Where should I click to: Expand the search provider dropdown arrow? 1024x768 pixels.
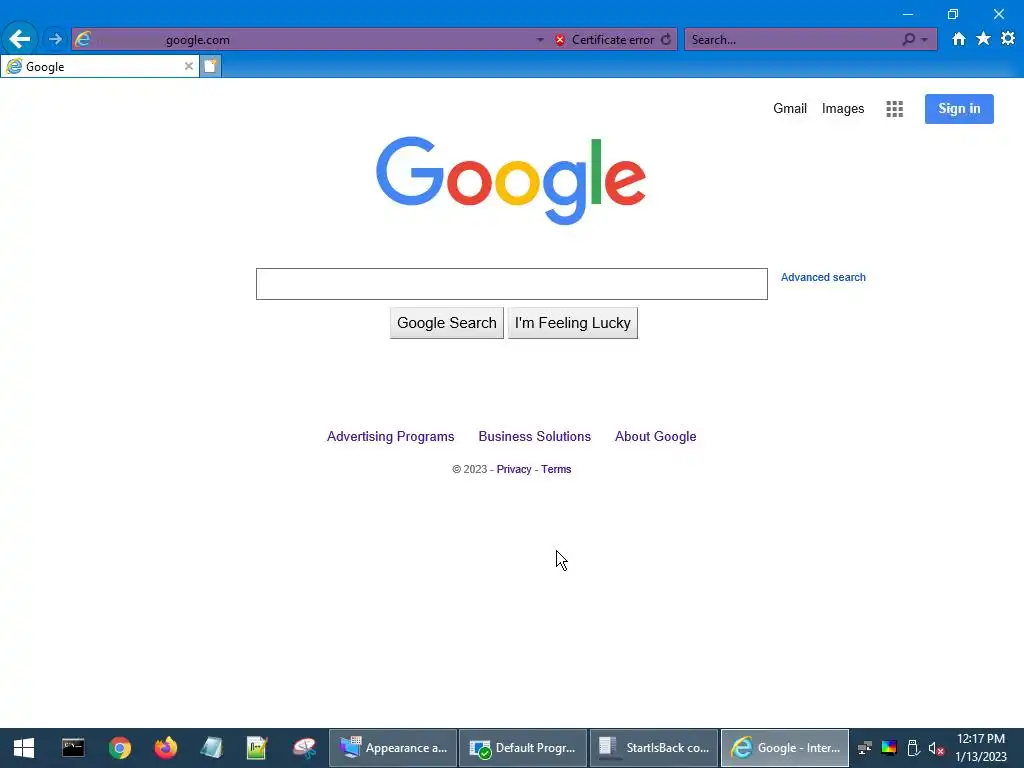pyautogui.click(x=924, y=40)
